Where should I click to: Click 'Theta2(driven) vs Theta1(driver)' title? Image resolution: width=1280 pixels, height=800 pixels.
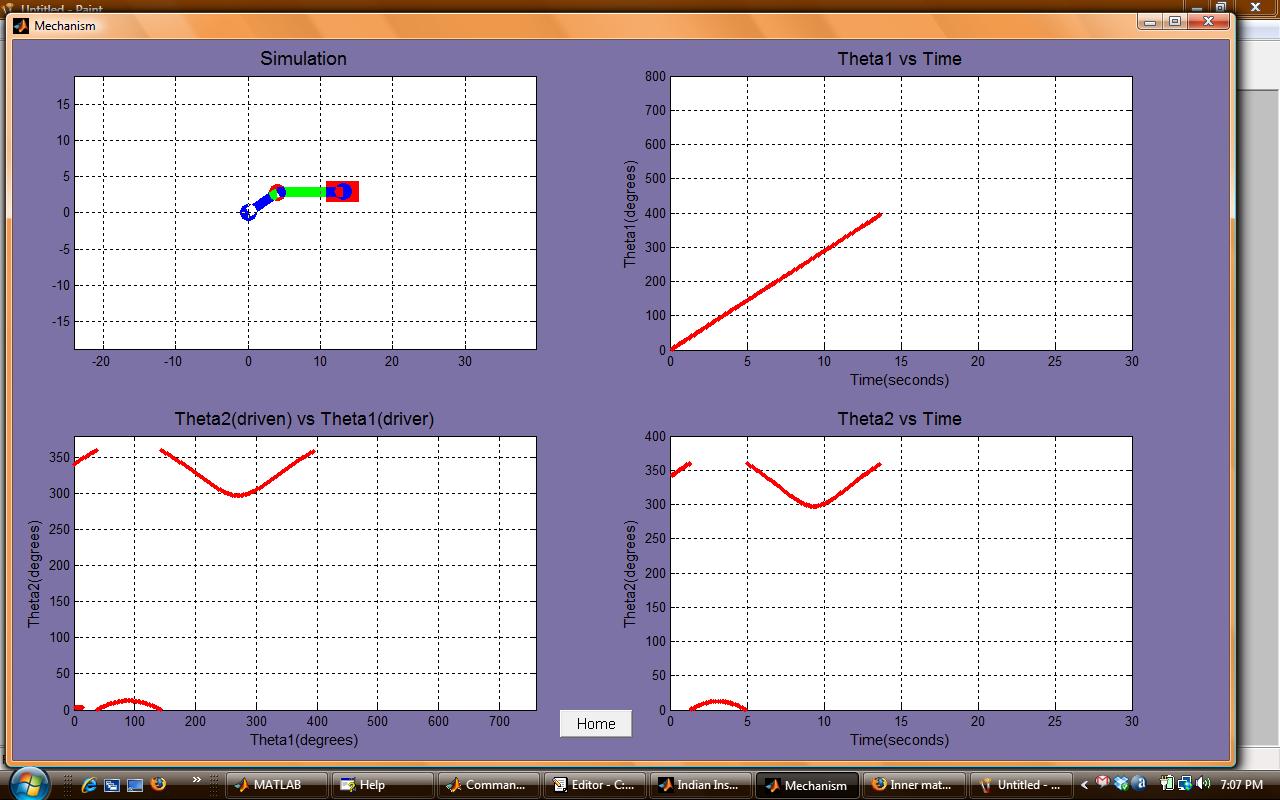(x=304, y=419)
